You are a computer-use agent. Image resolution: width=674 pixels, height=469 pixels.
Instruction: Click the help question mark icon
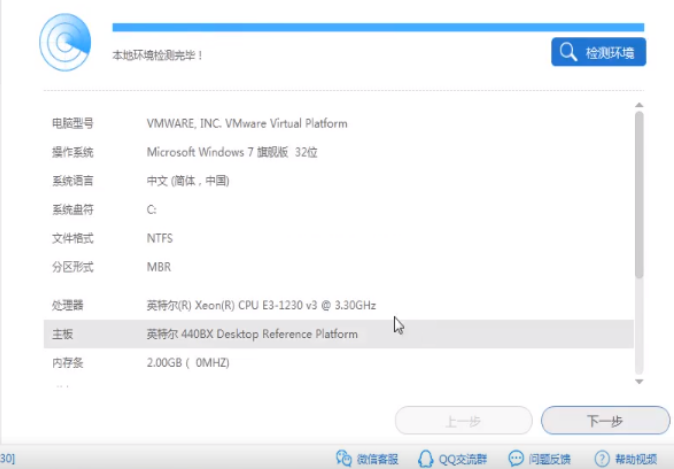[602, 459]
